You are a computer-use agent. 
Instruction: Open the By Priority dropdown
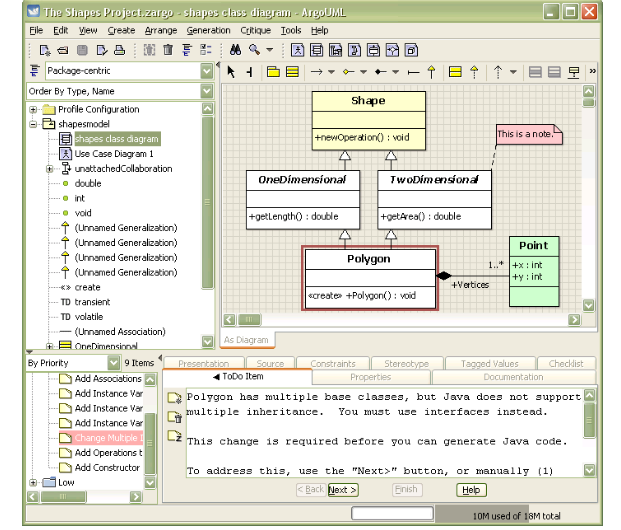[x=114, y=363]
